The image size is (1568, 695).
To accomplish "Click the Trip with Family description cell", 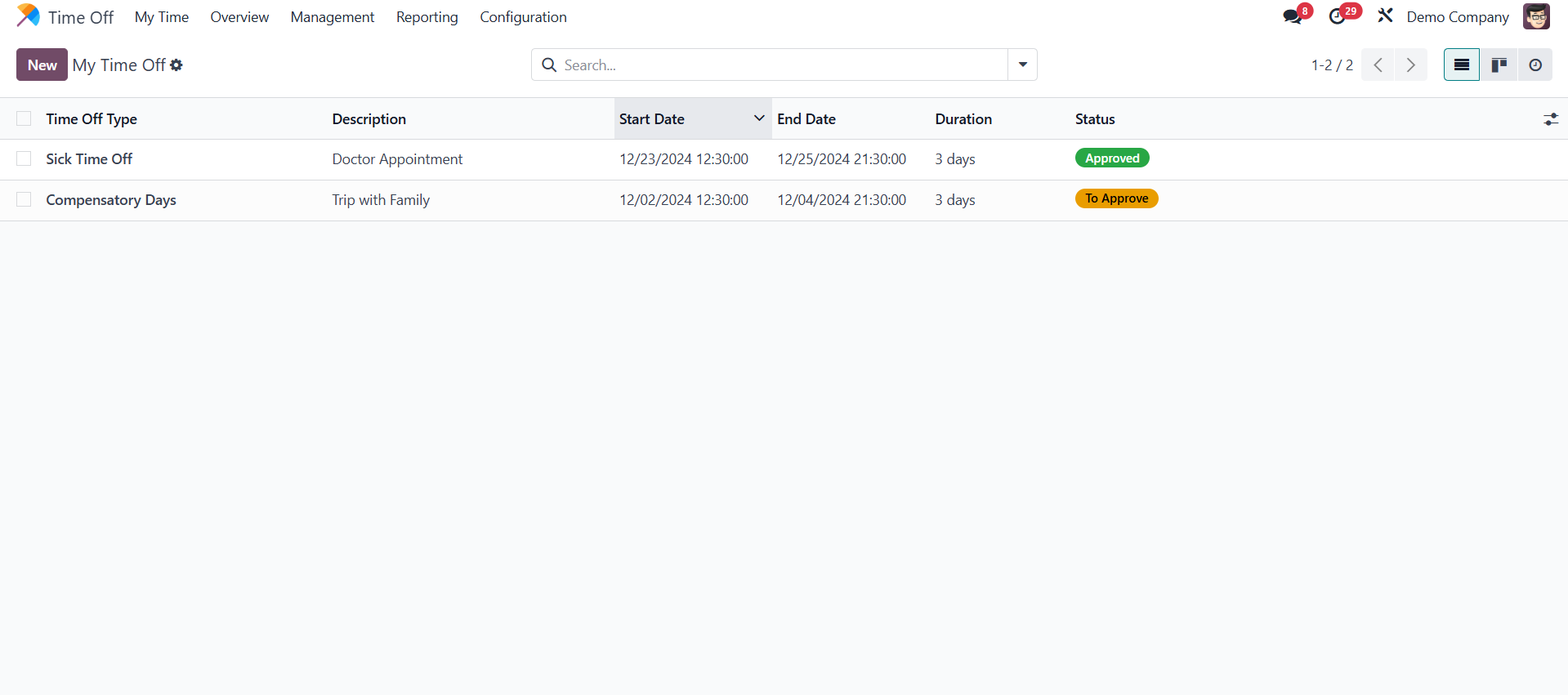I will tap(381, 200).
